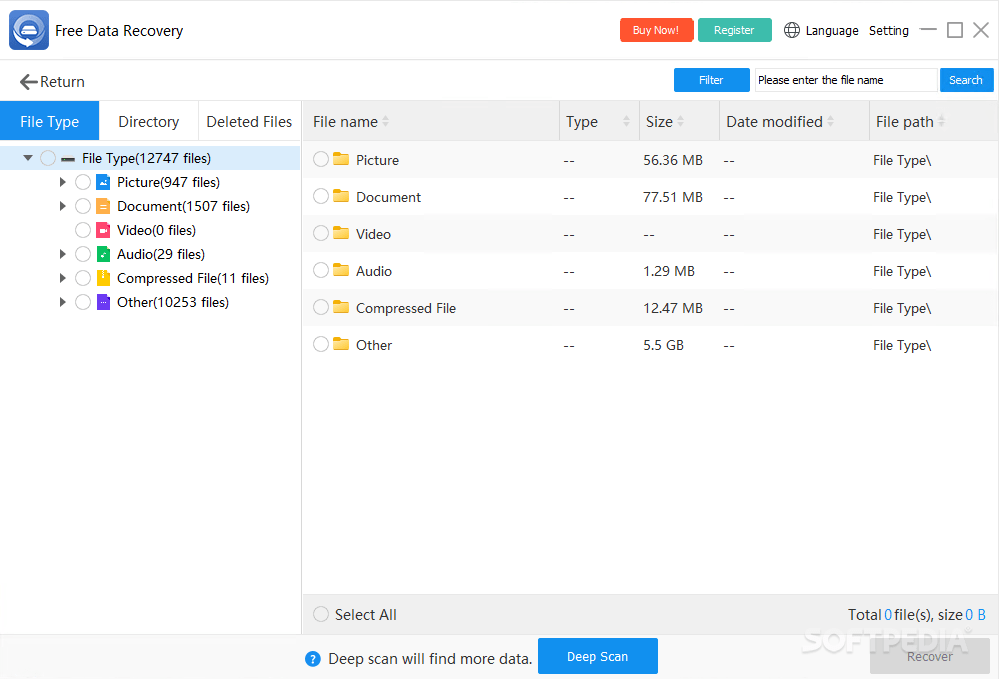
Task: Go back with the Return link
Action: click(x=52, y=82)
